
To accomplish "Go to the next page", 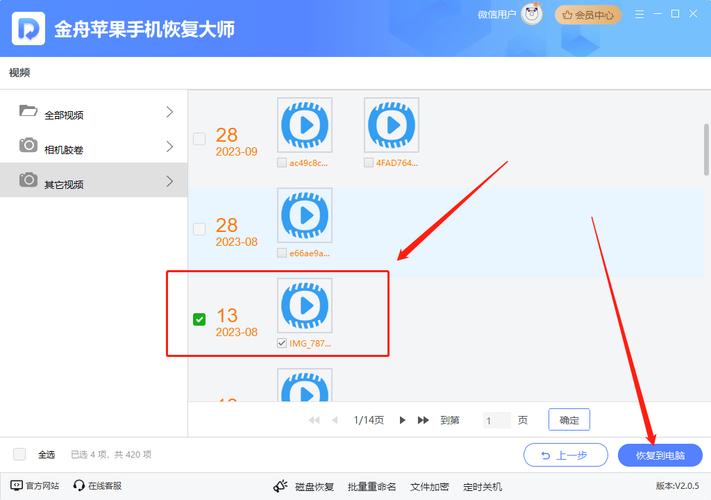I will click(402, 420).
